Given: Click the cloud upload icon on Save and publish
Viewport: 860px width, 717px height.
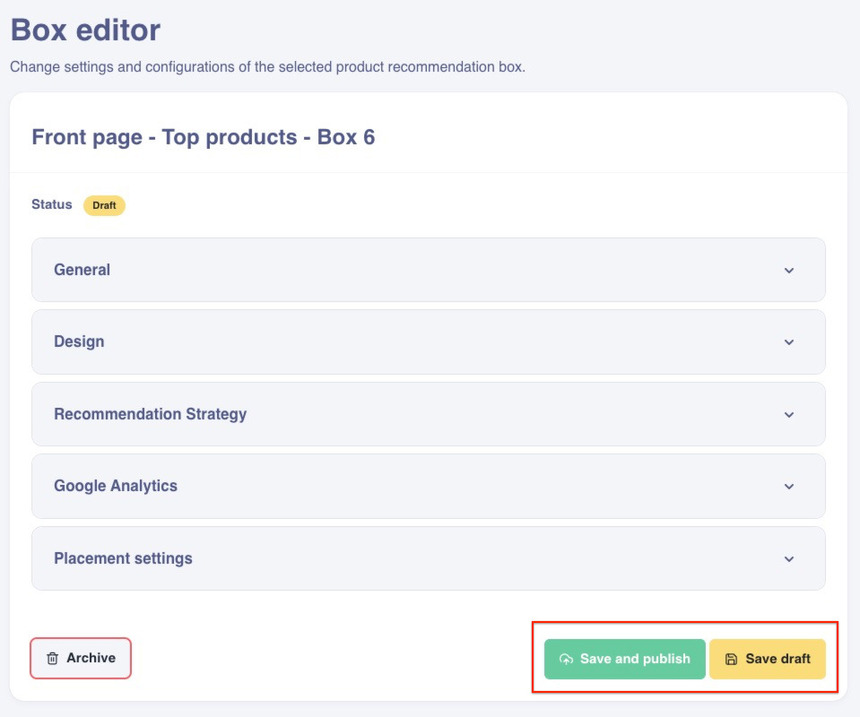Looking at the screenshot, I should (x=566, y=660).
